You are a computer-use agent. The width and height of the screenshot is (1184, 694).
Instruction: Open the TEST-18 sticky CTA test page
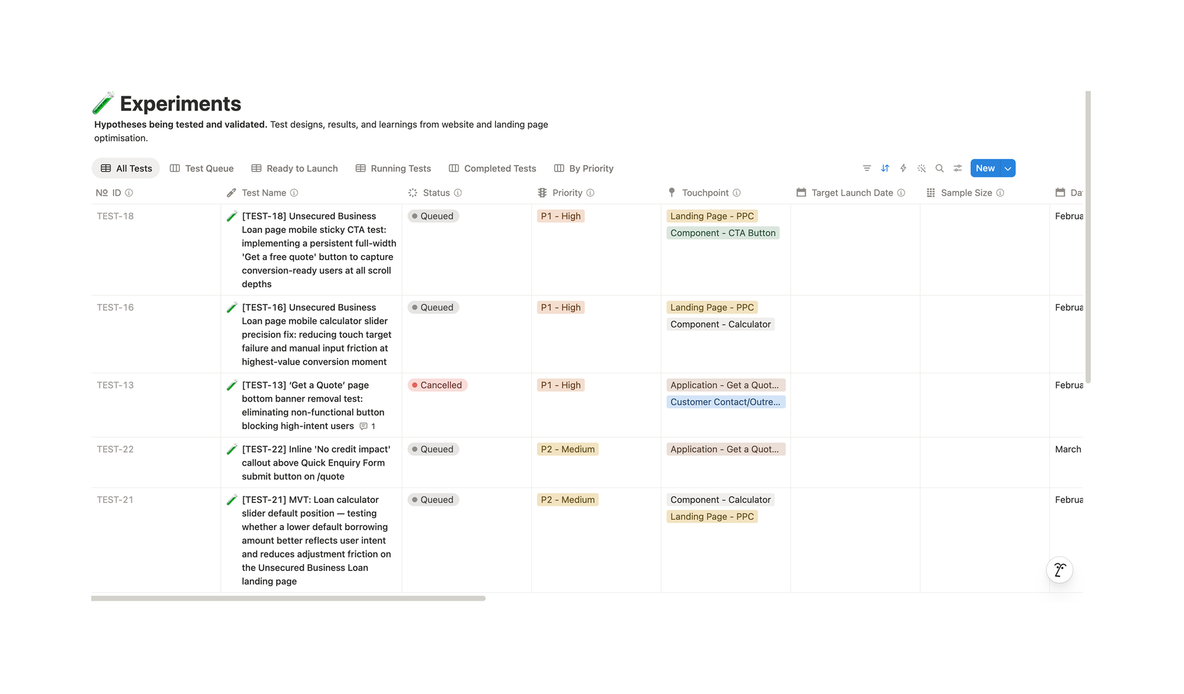point(319,250)
